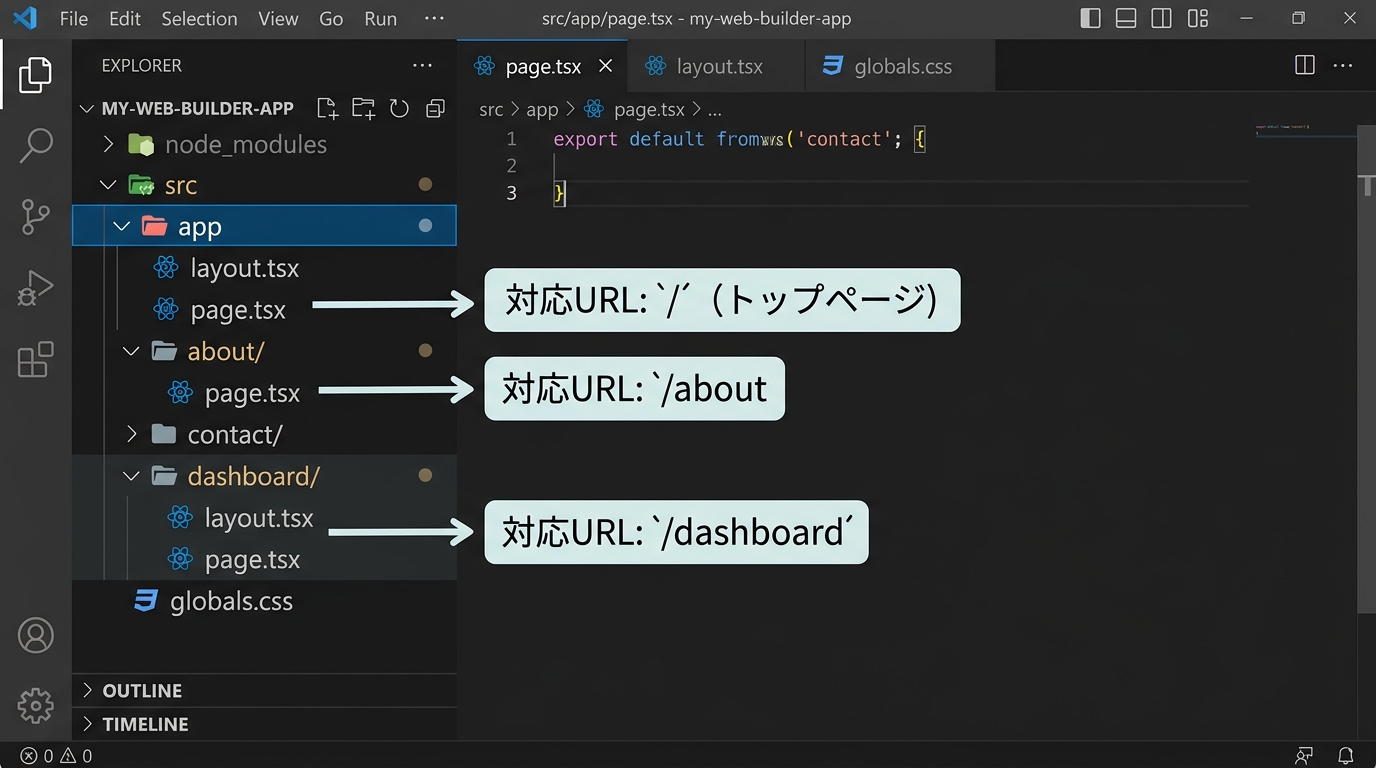This screenshot has height=768, width=1376.
Task: Refresh the Explorer file tree
Action: 399,108
